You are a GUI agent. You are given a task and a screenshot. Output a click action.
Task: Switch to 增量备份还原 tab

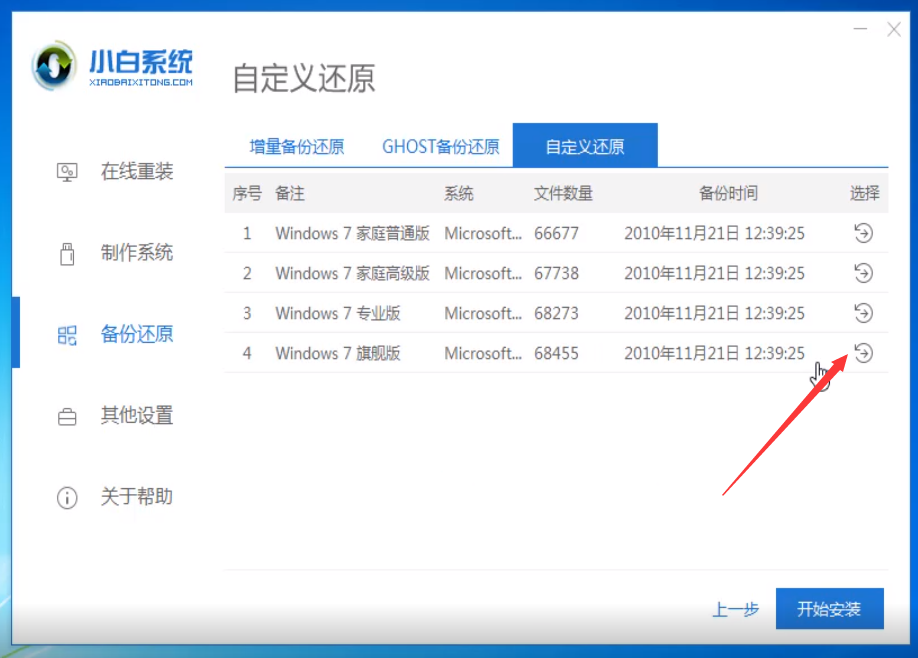[x=297, y=147]
